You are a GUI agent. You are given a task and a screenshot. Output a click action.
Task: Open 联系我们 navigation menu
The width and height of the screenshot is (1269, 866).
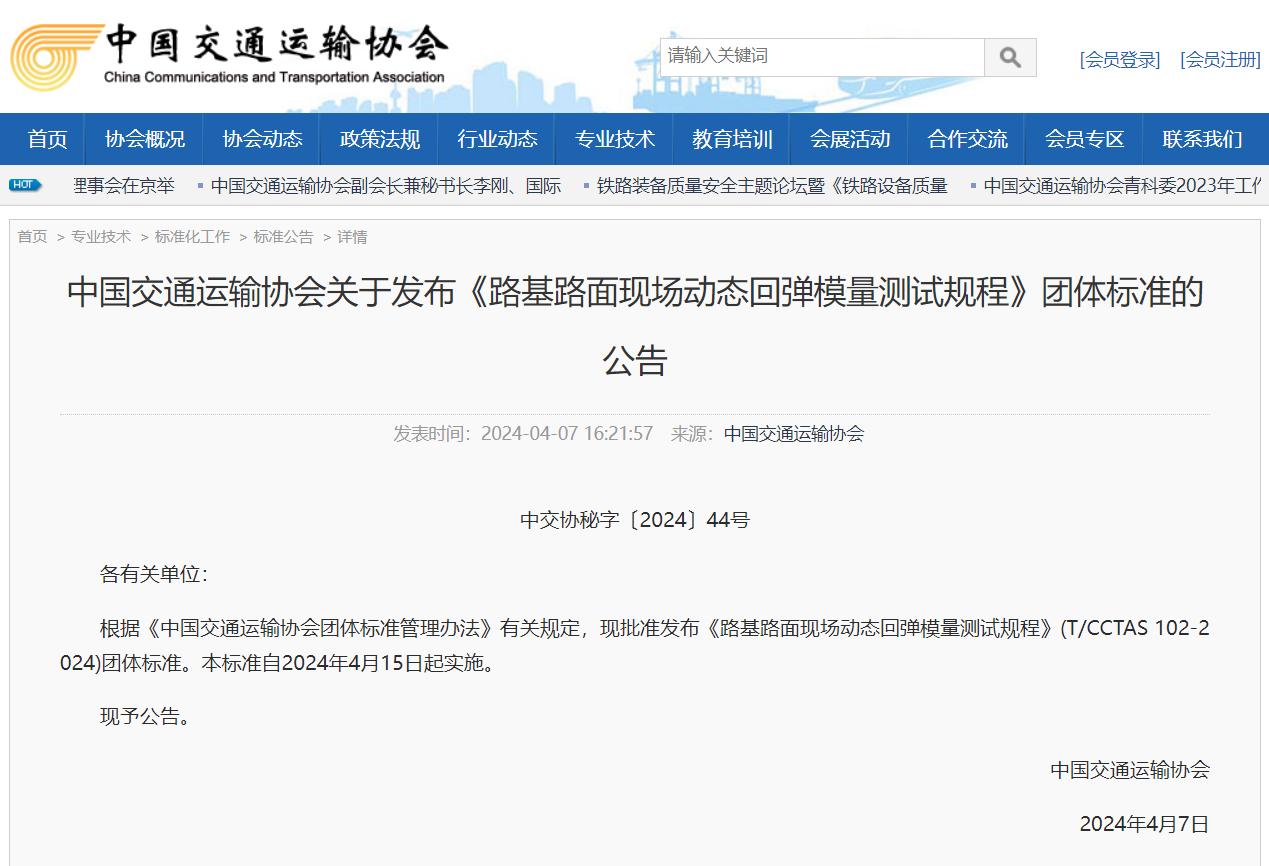pyautogui.click(x=1202, y=139)
